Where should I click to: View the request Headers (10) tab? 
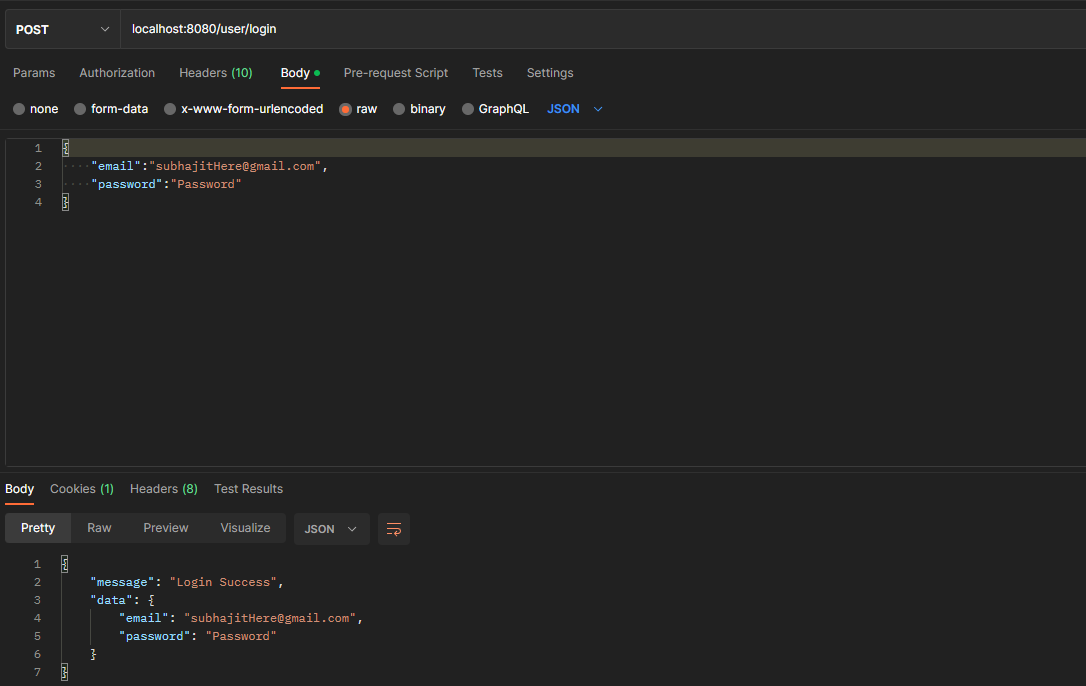215,72
